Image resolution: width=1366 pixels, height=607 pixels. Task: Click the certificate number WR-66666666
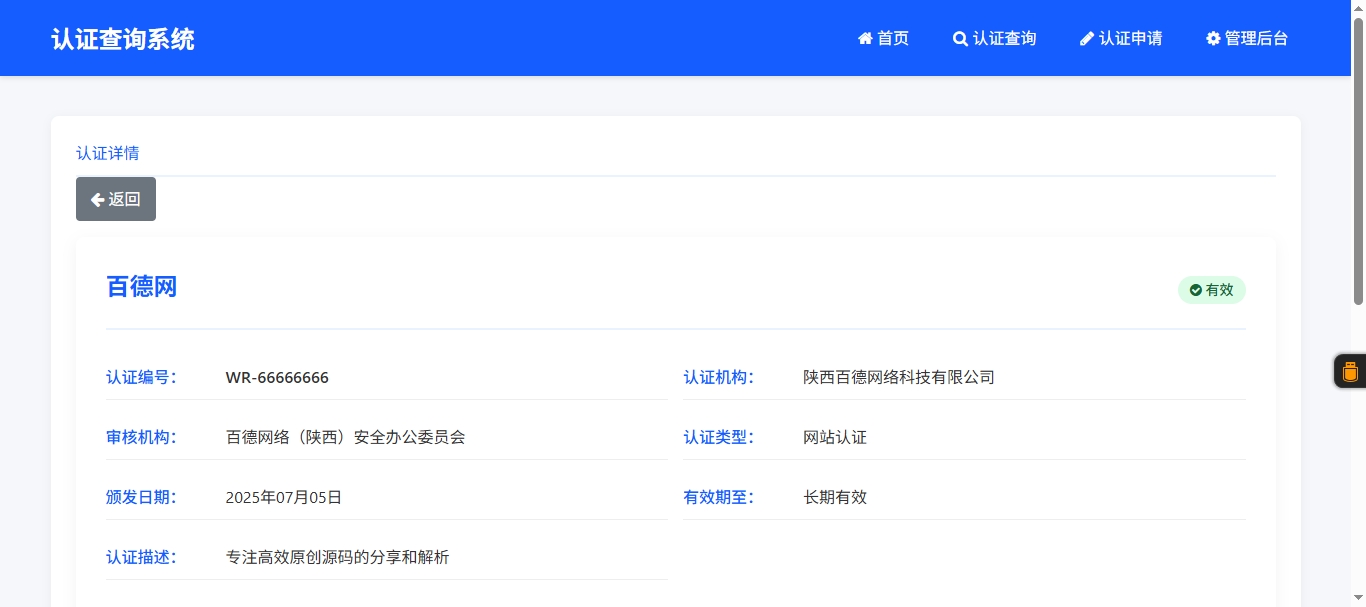point(277,377)
